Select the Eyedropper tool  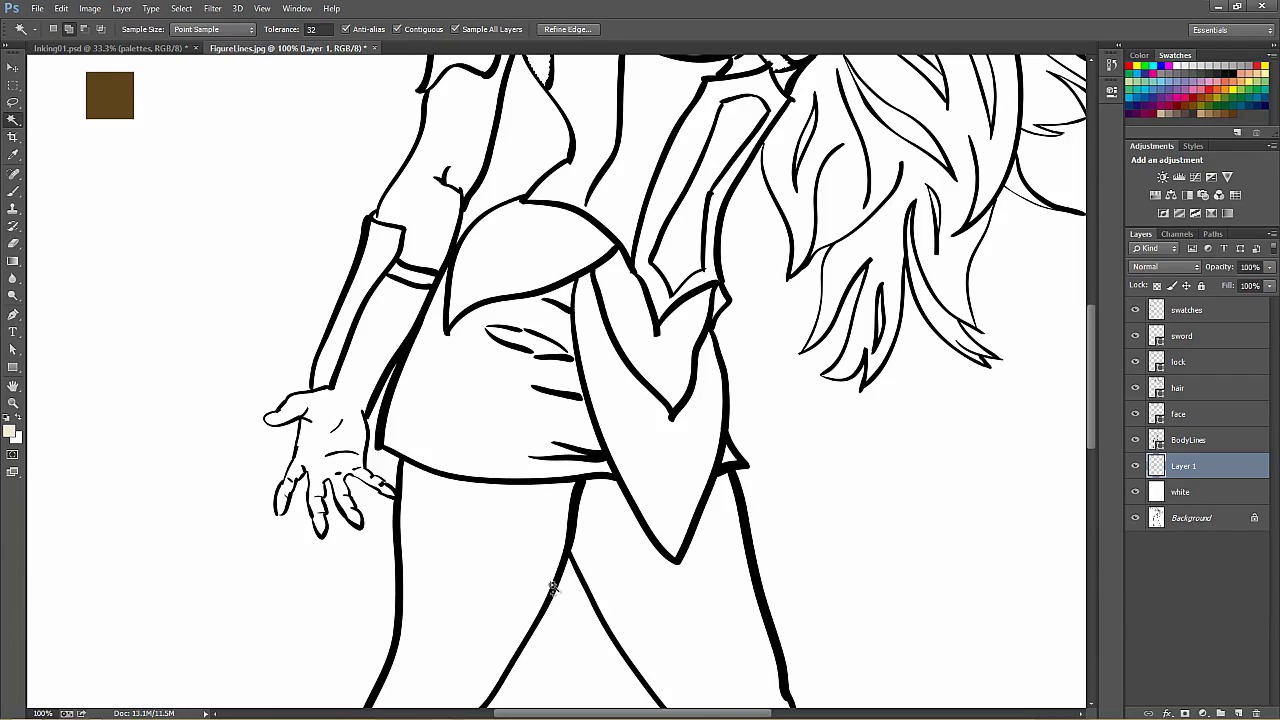(13, 155)
